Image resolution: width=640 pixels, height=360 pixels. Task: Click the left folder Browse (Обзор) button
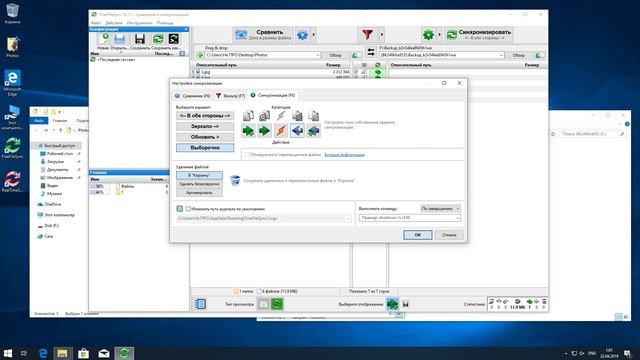coord(335,55)
